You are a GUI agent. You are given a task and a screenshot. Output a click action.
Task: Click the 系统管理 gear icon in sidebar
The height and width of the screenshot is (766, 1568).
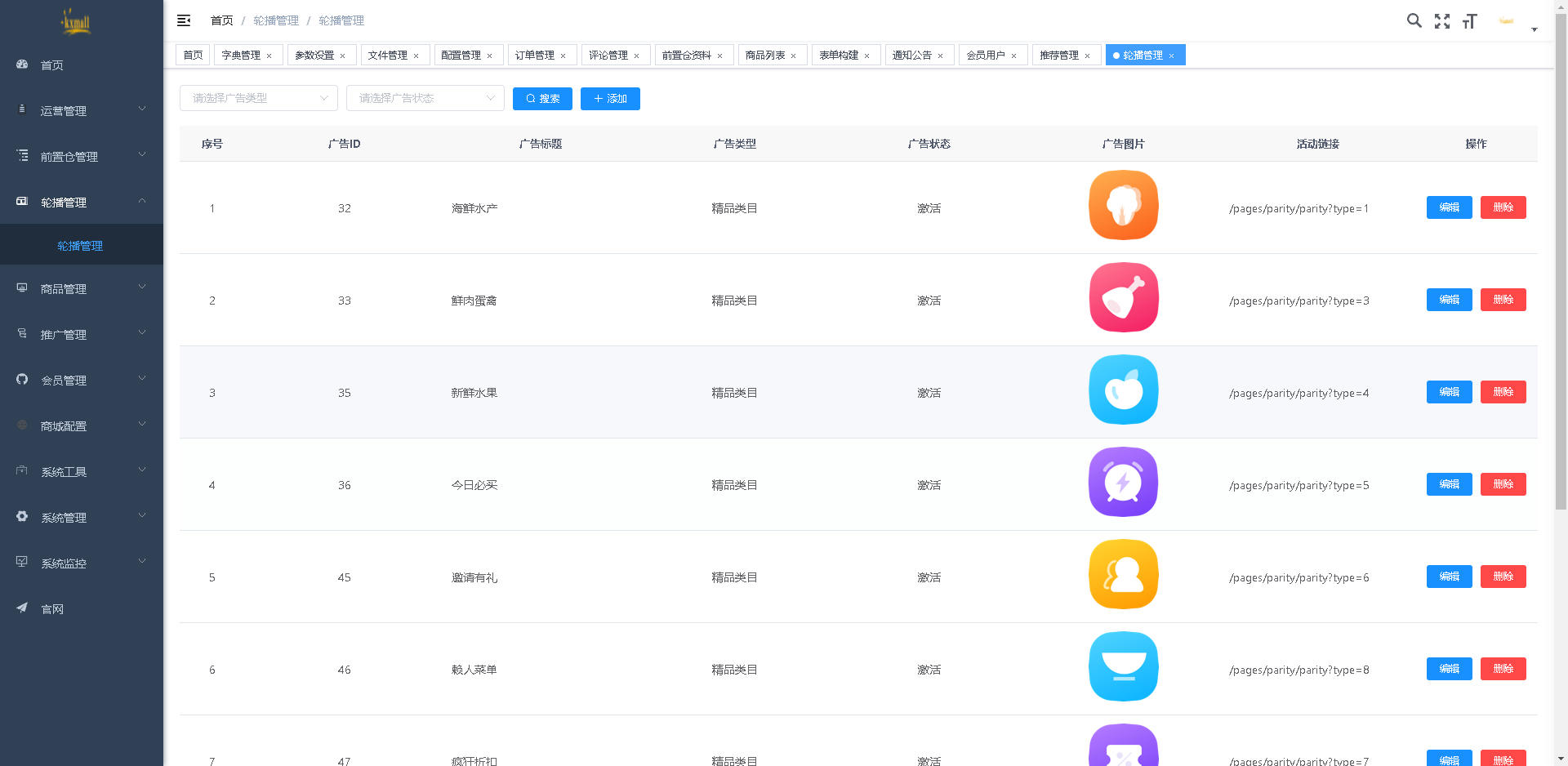click(22, 516)
